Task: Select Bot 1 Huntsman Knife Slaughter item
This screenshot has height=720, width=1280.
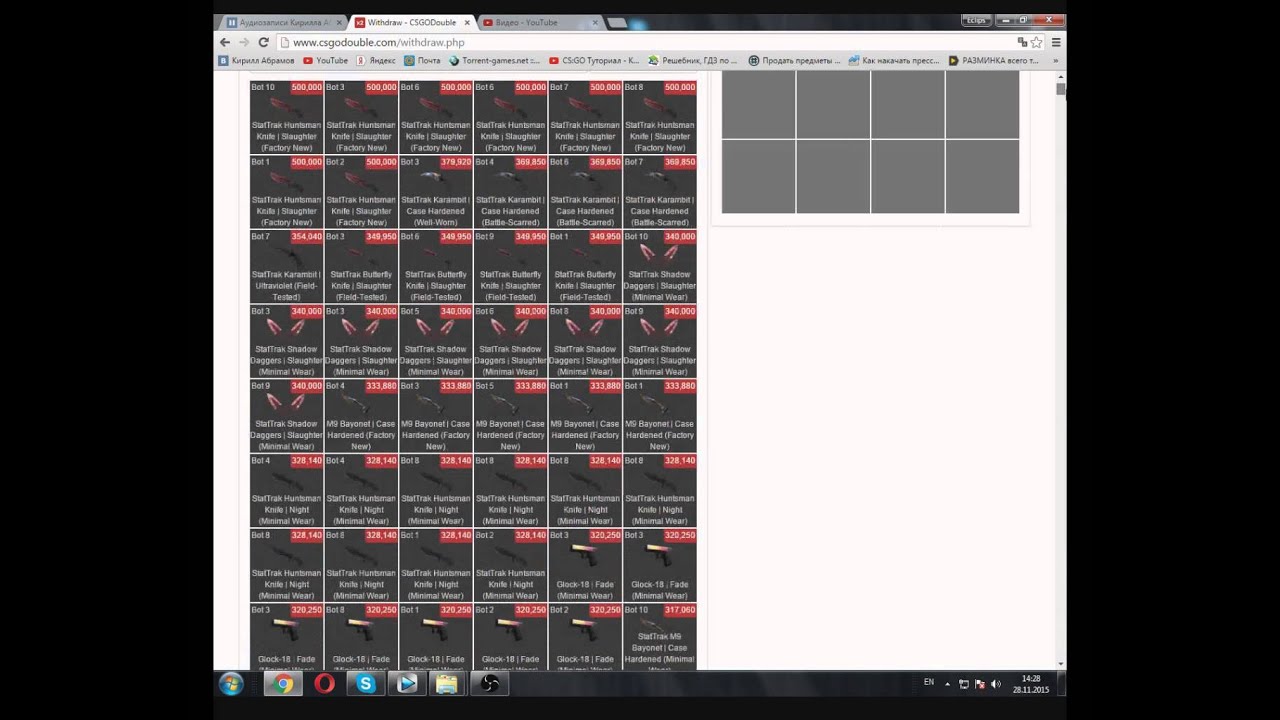Action: click(x=286, y=192)
